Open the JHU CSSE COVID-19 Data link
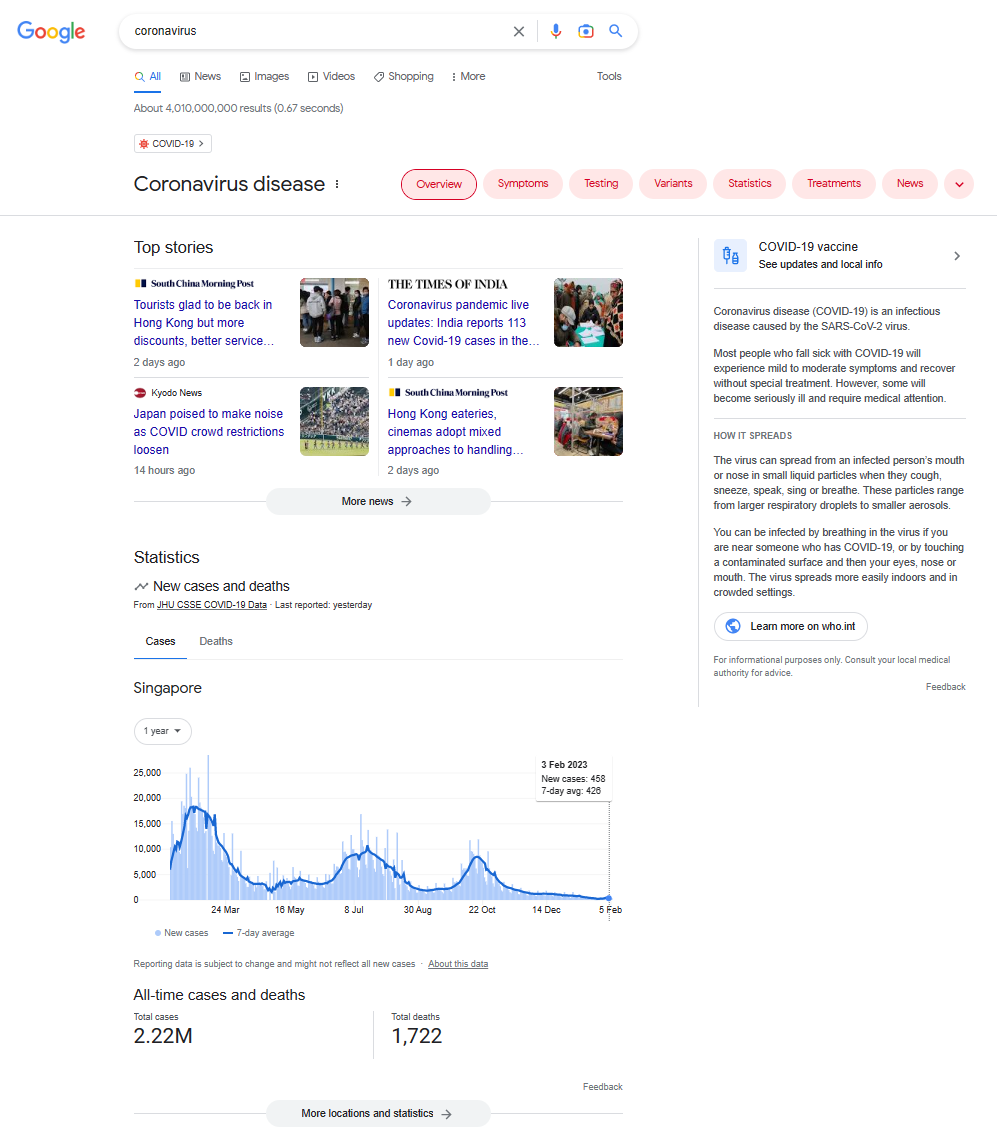This screenshot has width=997, height=1138. 212,605
